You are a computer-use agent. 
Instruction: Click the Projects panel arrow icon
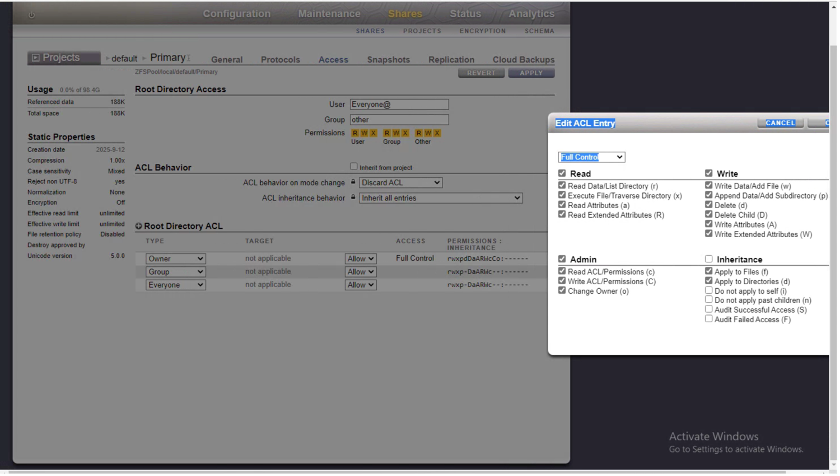point(35,58)
